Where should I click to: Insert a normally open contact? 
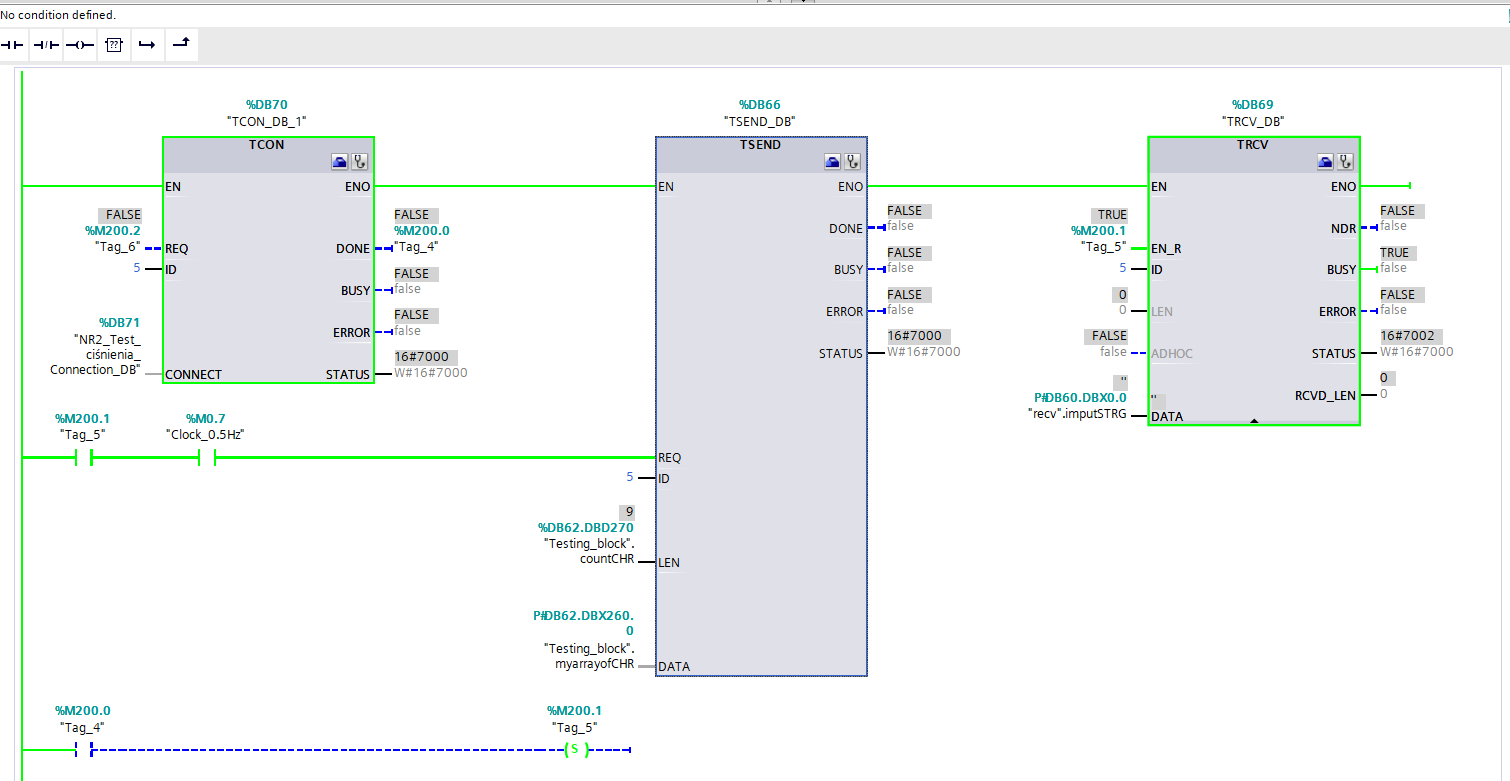point(12,45)
